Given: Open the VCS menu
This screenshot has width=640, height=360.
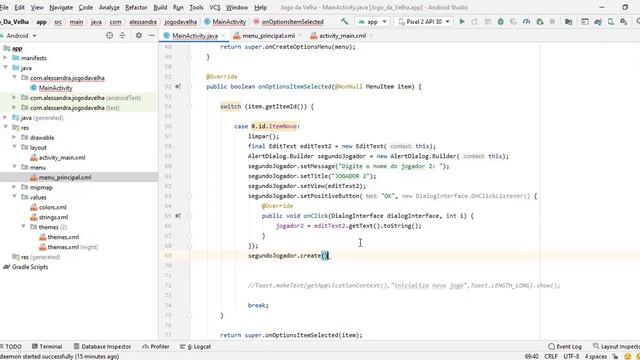Looking at the screenshot, I should tap(215, 7).
